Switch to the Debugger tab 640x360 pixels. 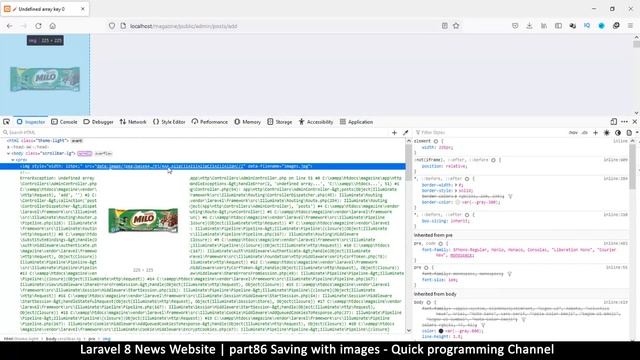(98, 122)
